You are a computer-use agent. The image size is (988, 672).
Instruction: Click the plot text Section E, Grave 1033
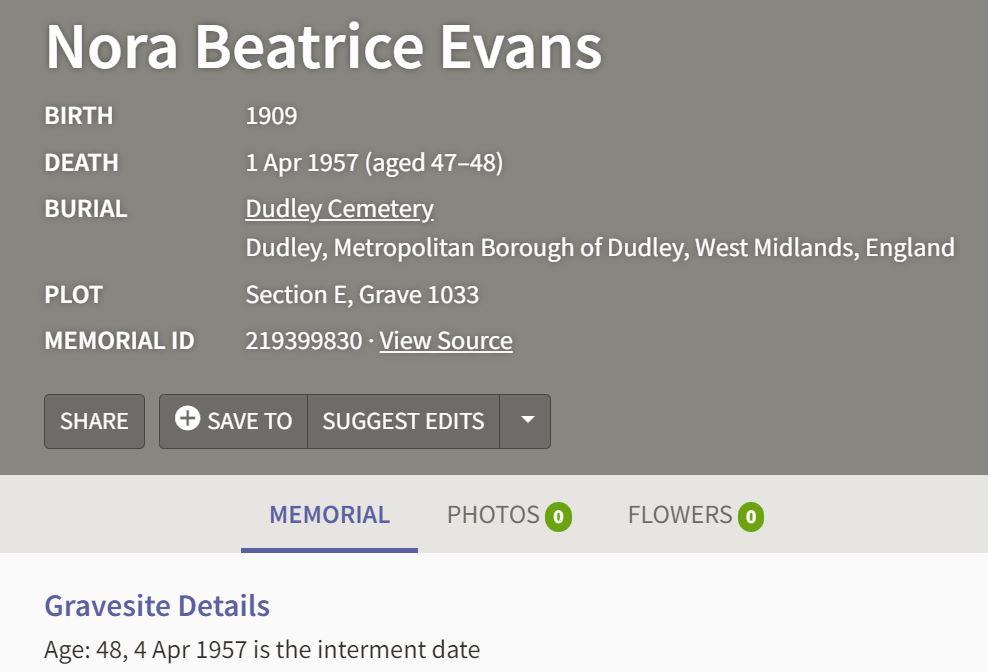coord(362,295)
